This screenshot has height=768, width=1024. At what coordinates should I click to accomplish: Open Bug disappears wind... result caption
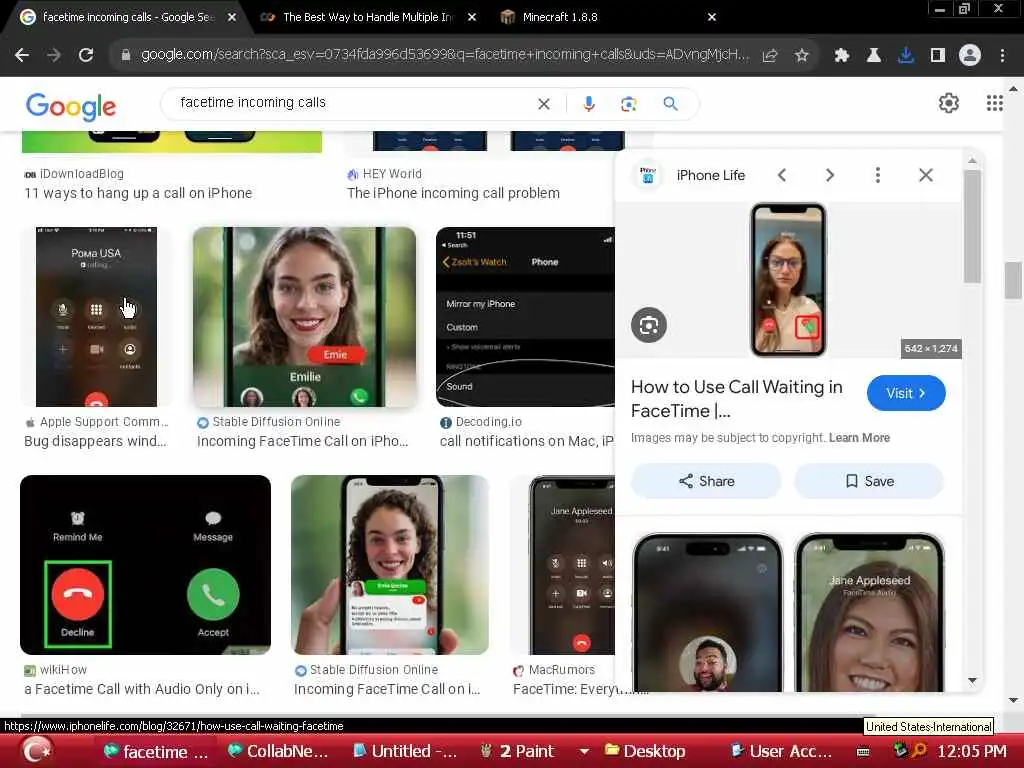pyautogui.click(x=95, y=441)
